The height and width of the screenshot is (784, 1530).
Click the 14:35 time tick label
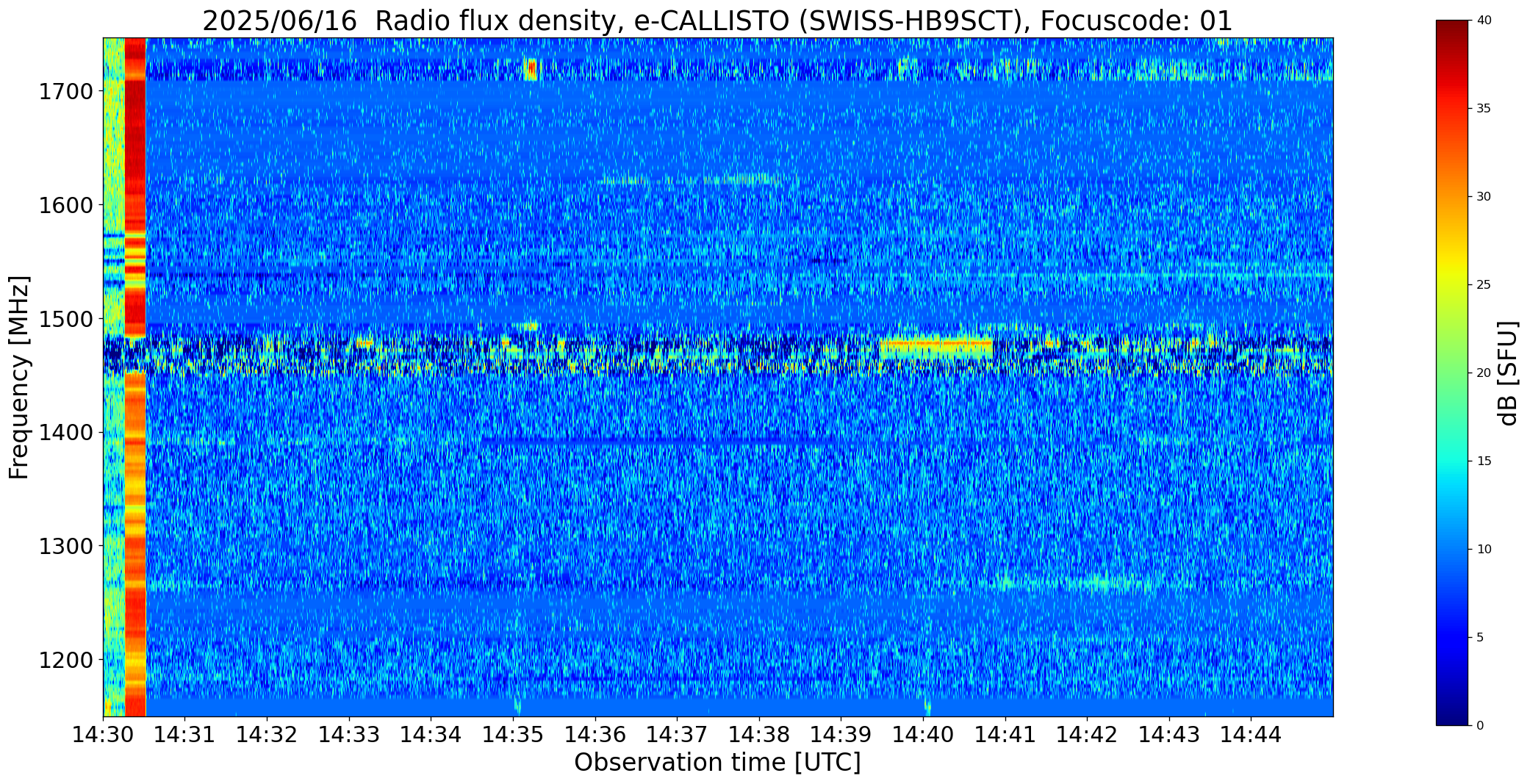tap(513, 735)
